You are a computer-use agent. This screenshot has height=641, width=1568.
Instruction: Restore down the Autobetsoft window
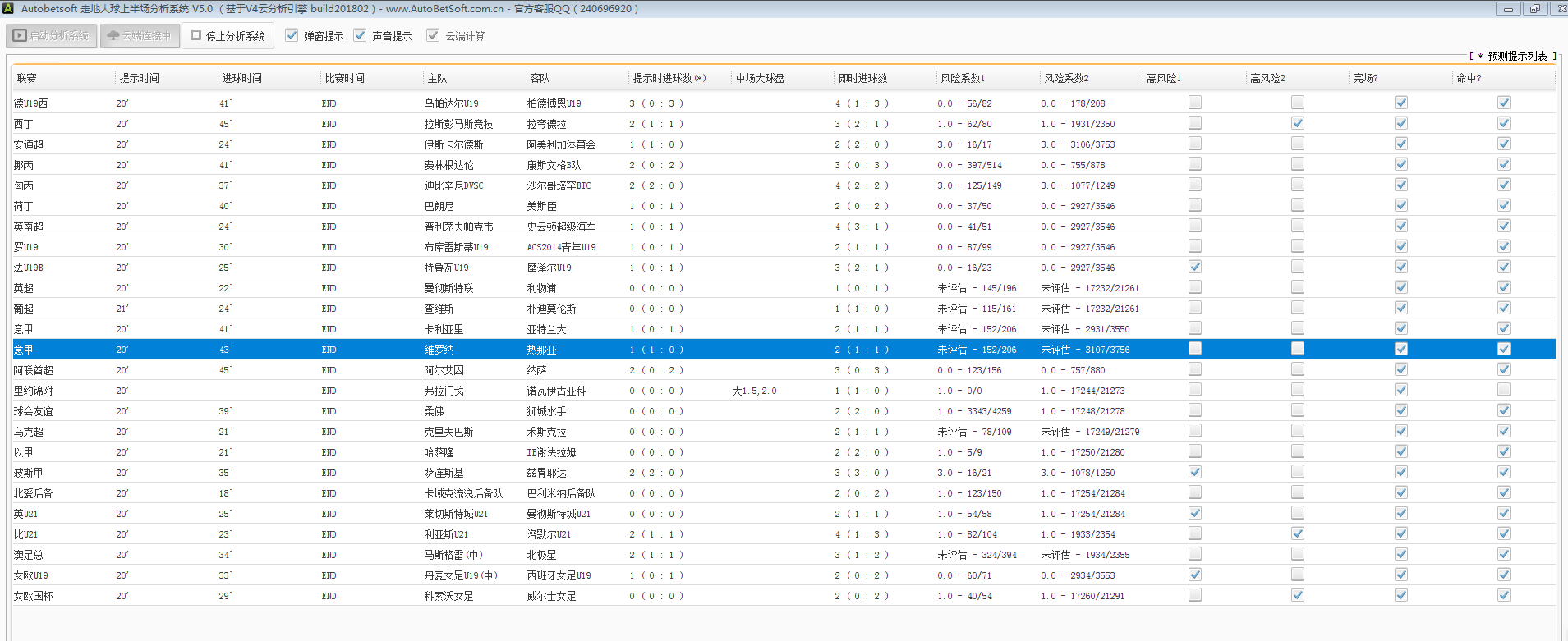1534,9
